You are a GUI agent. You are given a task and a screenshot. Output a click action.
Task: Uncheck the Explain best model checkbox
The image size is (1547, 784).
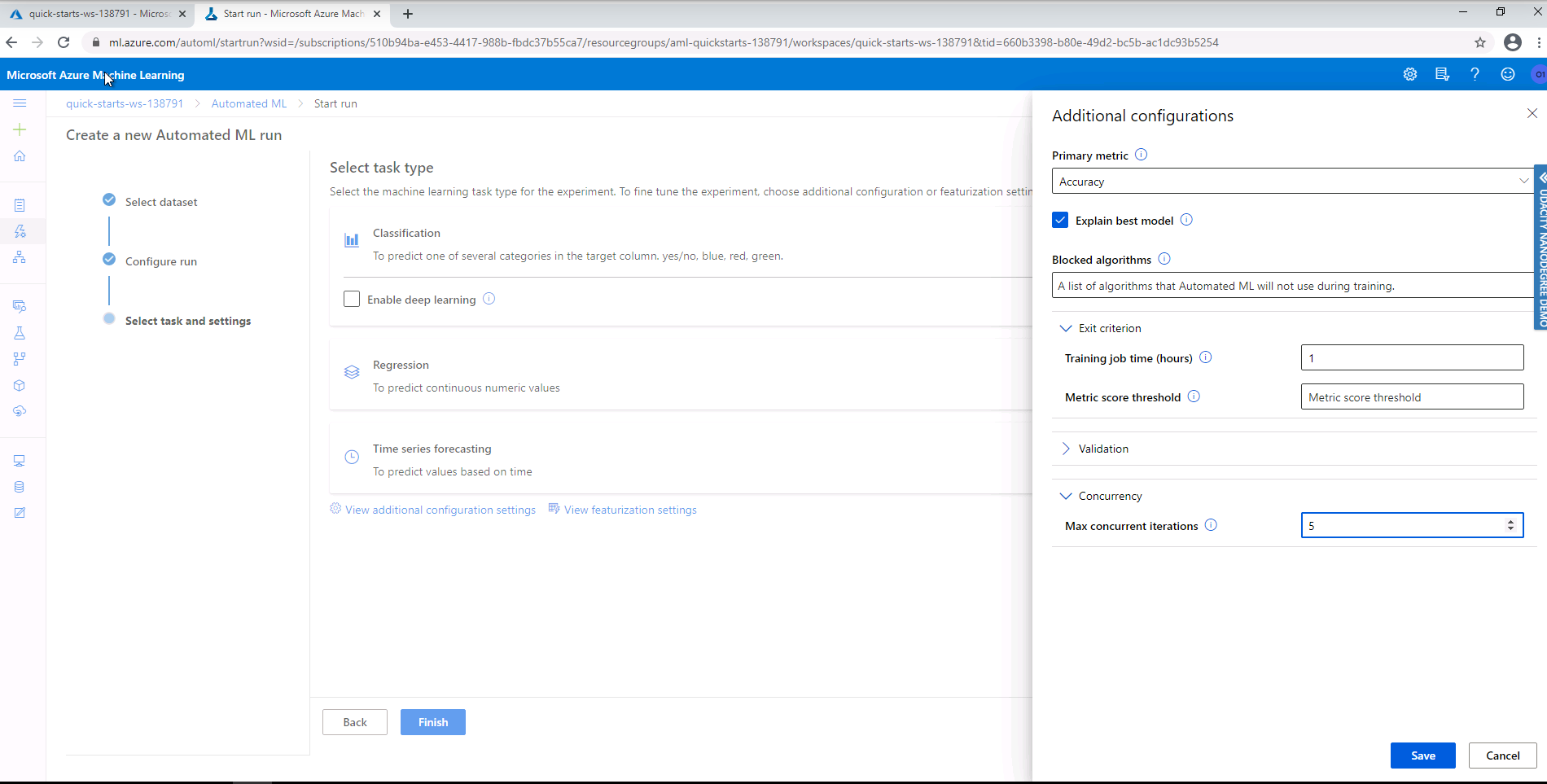coord(1060,220)
